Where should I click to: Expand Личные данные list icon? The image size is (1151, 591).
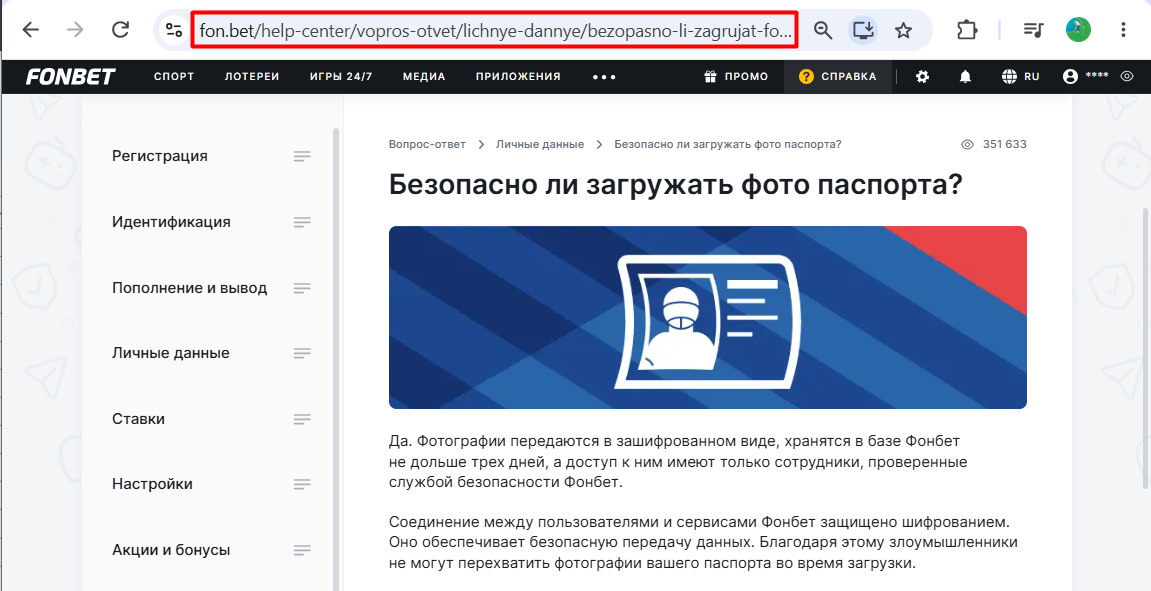point(302,353)
